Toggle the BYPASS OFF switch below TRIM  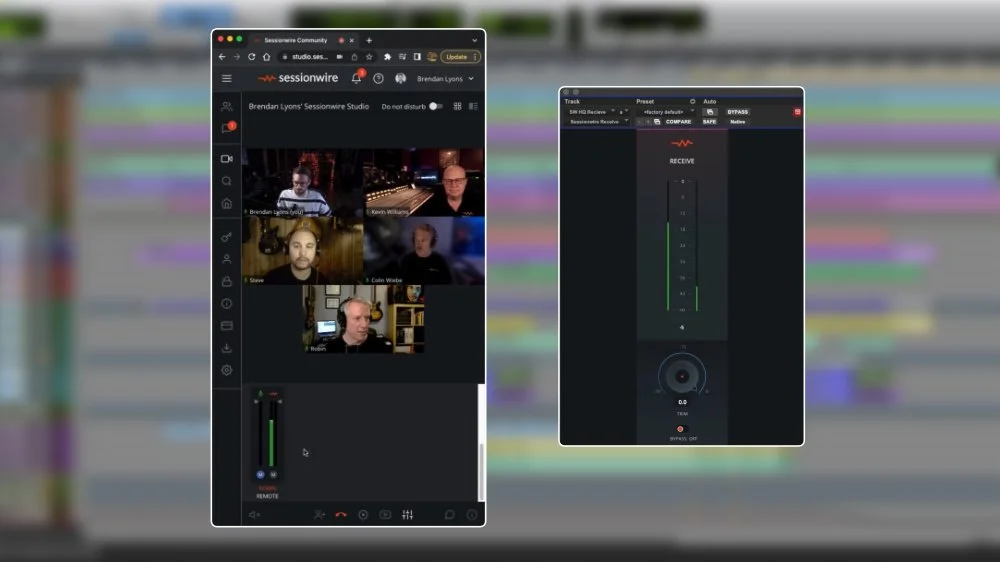coord(682,429)
